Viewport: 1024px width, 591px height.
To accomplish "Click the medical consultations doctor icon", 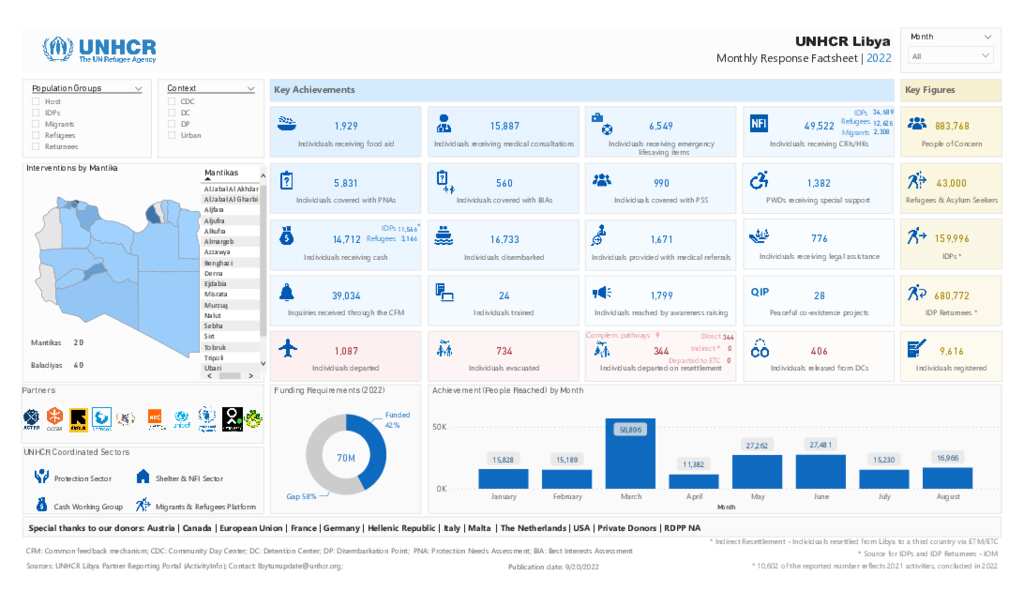I will (443, 124).
